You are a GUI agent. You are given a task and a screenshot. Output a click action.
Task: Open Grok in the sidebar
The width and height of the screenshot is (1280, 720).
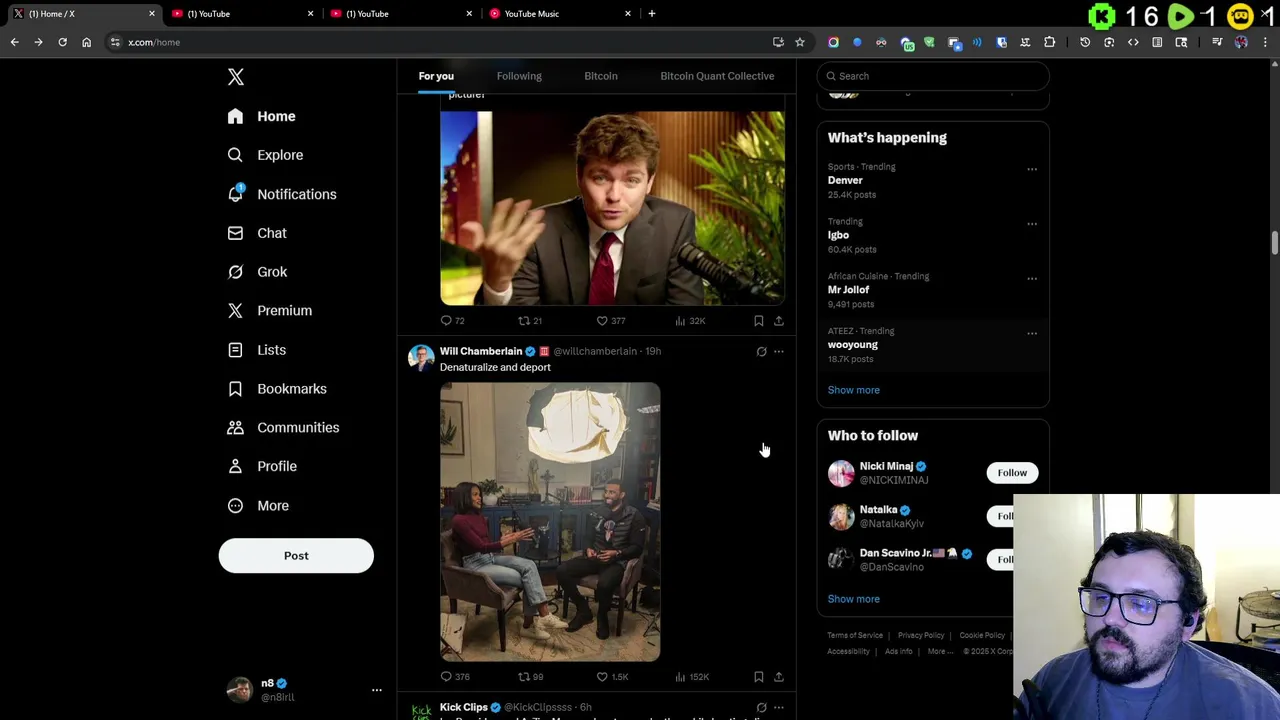(x=257, y=272)
